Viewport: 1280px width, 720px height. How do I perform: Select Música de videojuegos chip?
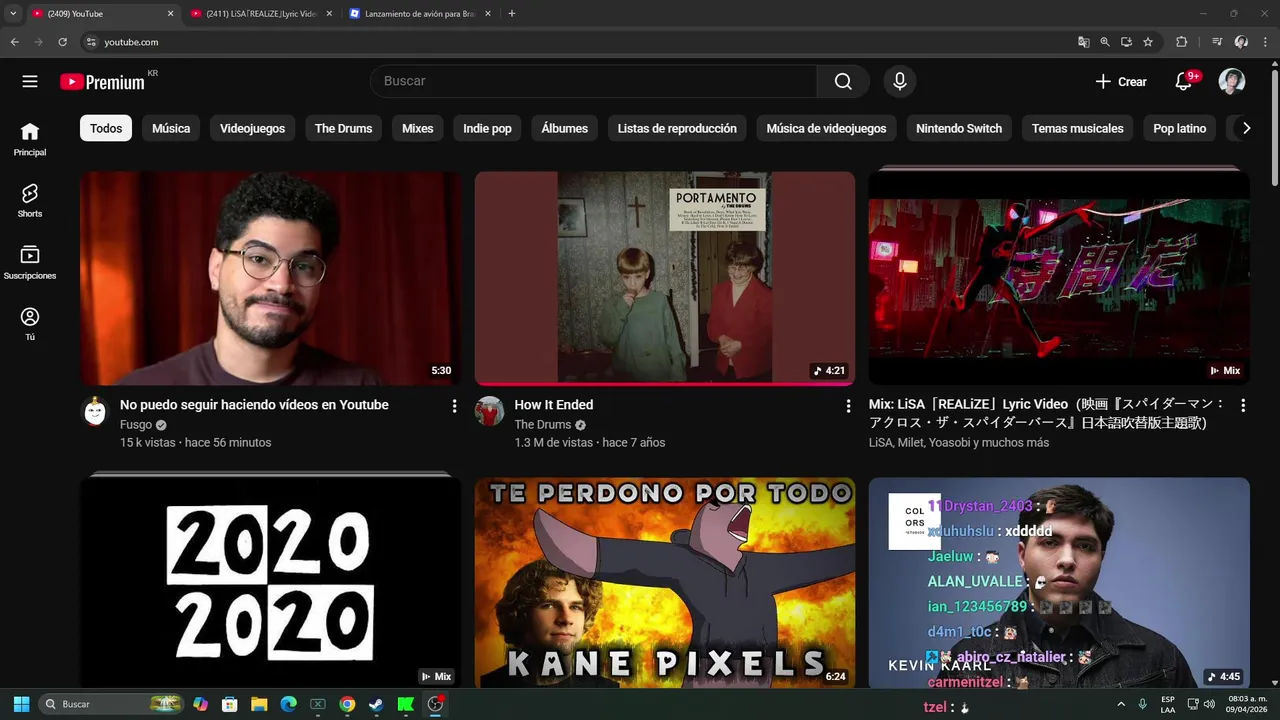point(826,128)
